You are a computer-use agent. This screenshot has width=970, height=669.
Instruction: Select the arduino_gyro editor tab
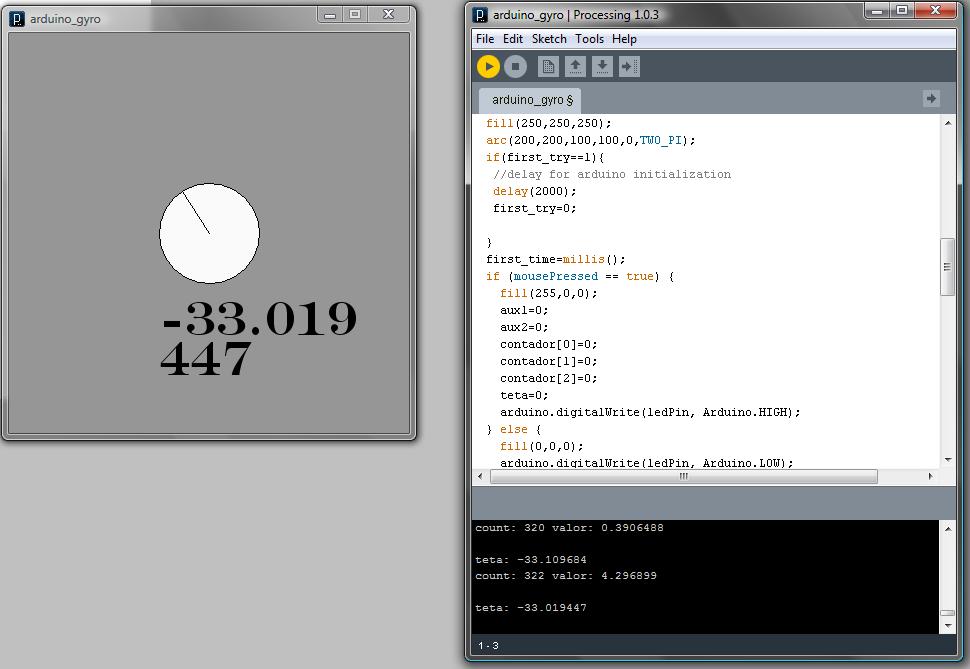530,100
